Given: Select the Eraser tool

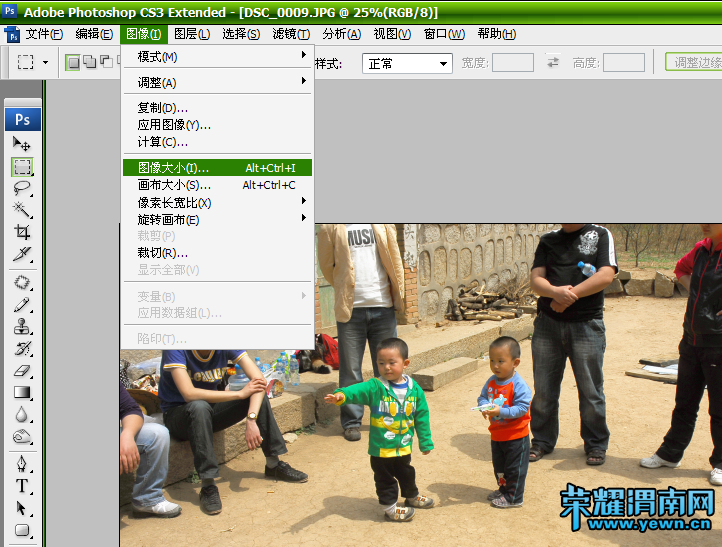Looking at the screenshot, I should (x=22, y=370).
